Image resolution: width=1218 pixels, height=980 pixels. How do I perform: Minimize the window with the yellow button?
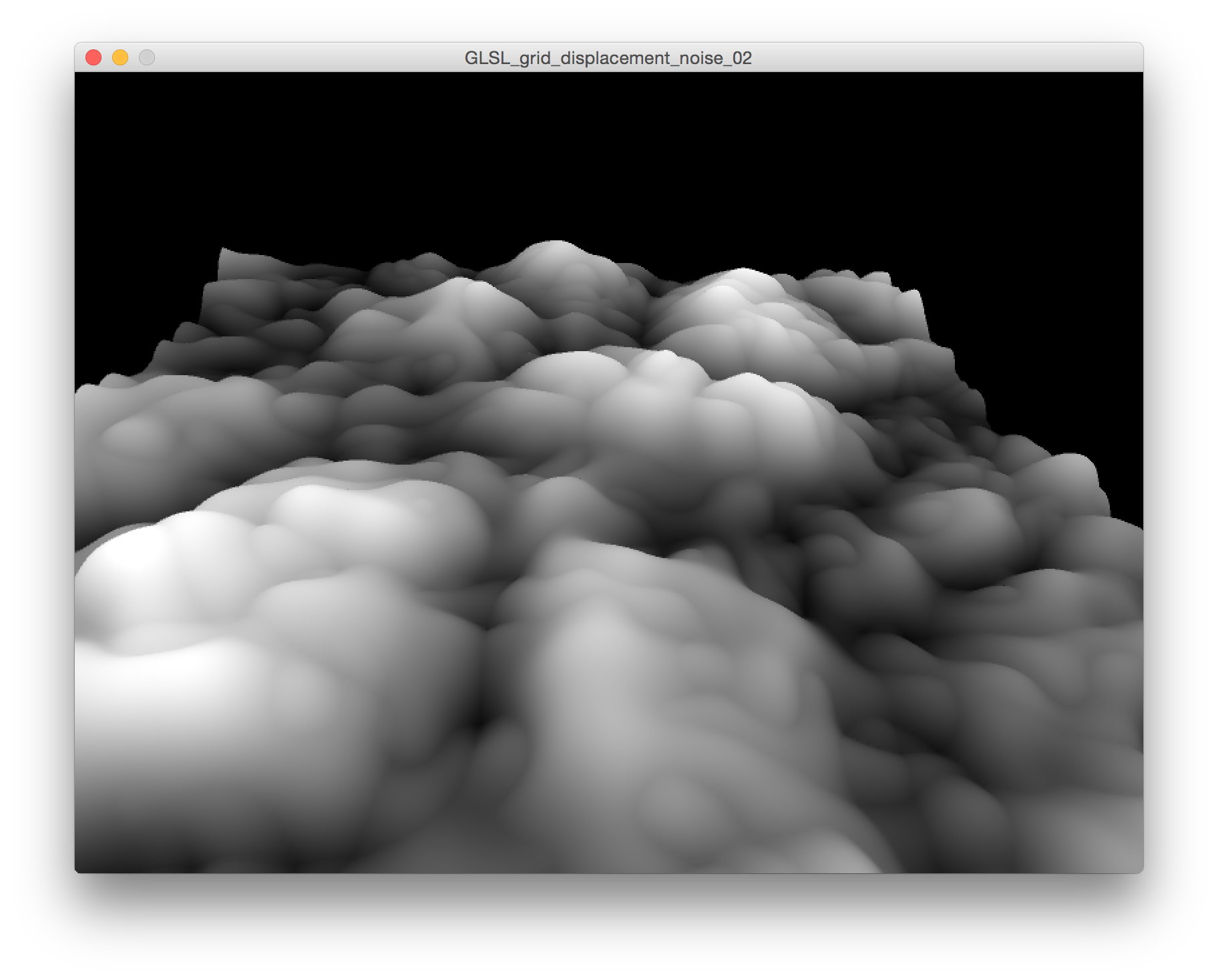coord(120,58)
